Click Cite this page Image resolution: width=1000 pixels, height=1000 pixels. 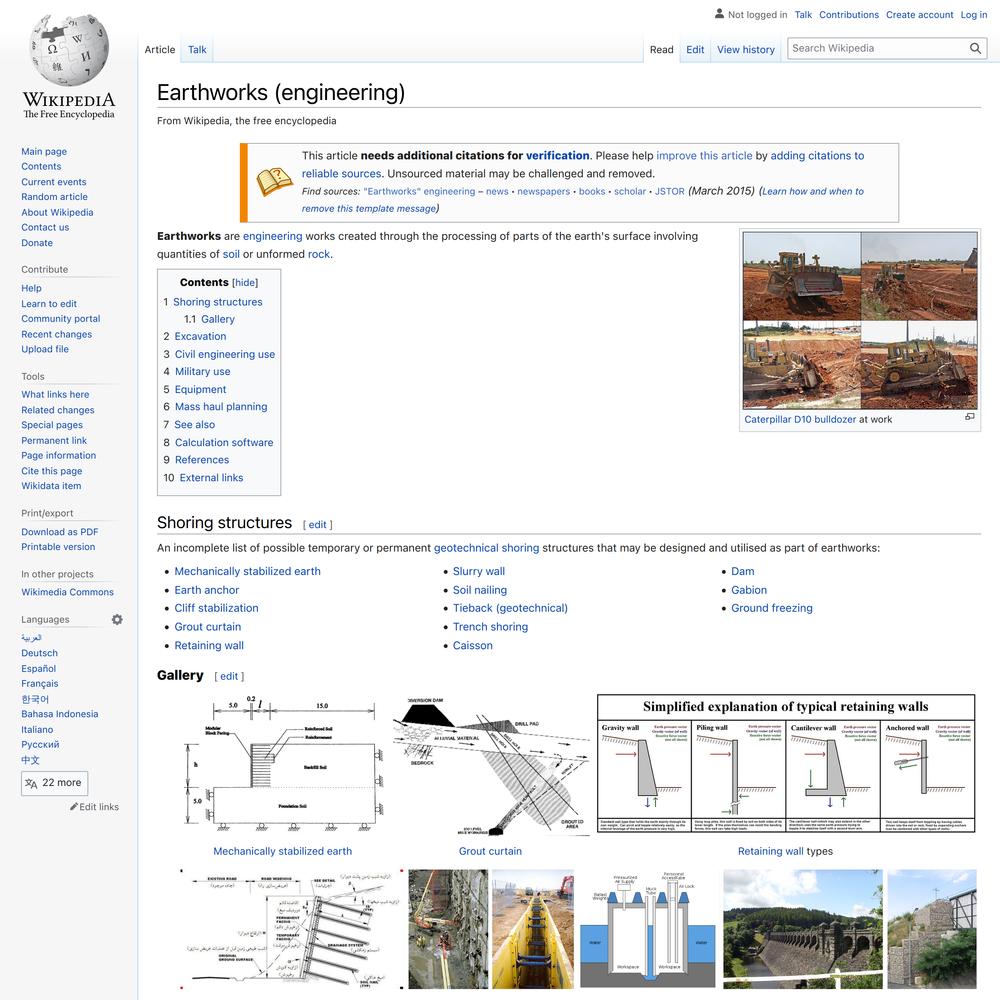coord(52,471)
